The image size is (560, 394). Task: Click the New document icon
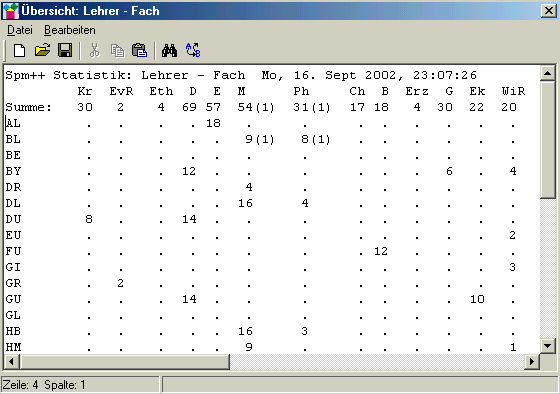tap(19, 50)
